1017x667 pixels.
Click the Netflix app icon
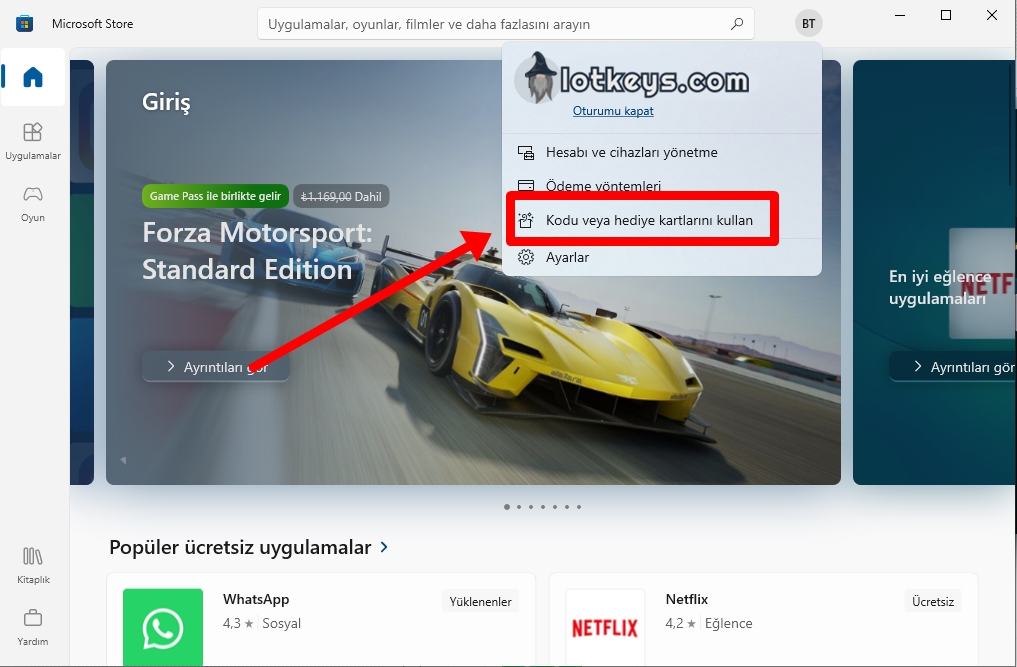[605, 627]
